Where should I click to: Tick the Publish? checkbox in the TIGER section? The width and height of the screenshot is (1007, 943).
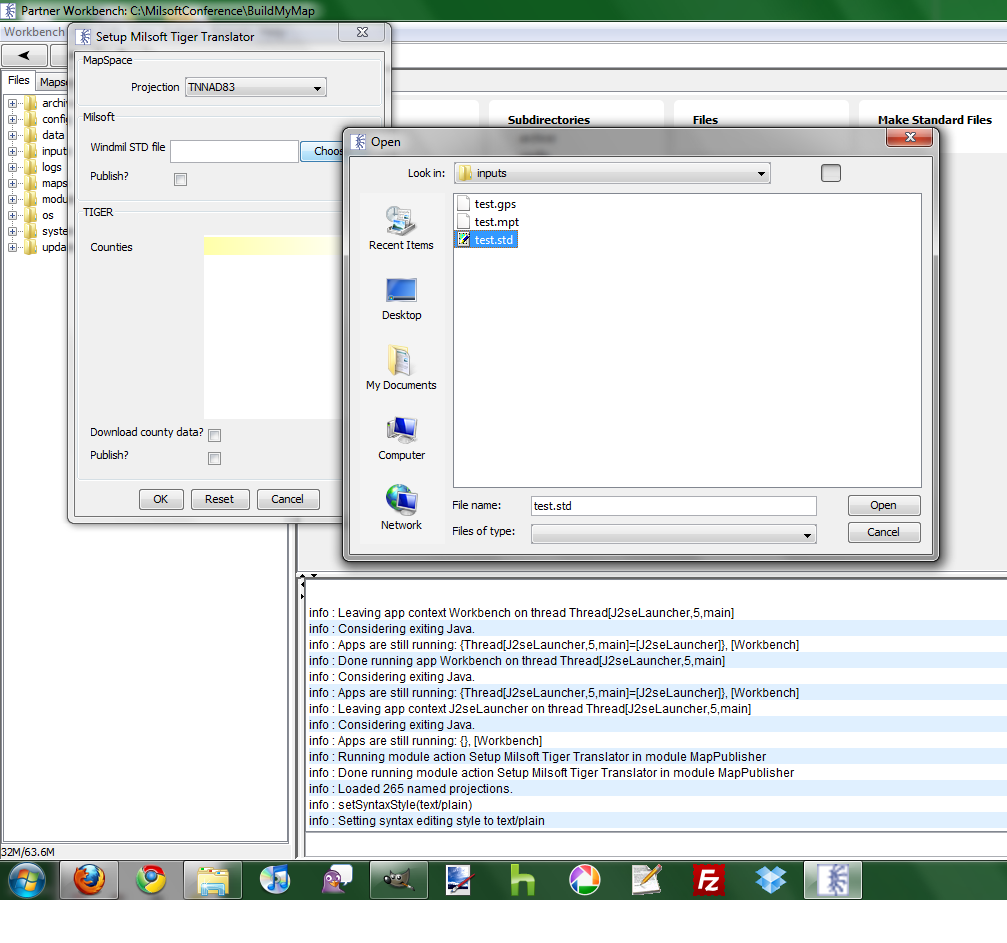coord(215,458)
